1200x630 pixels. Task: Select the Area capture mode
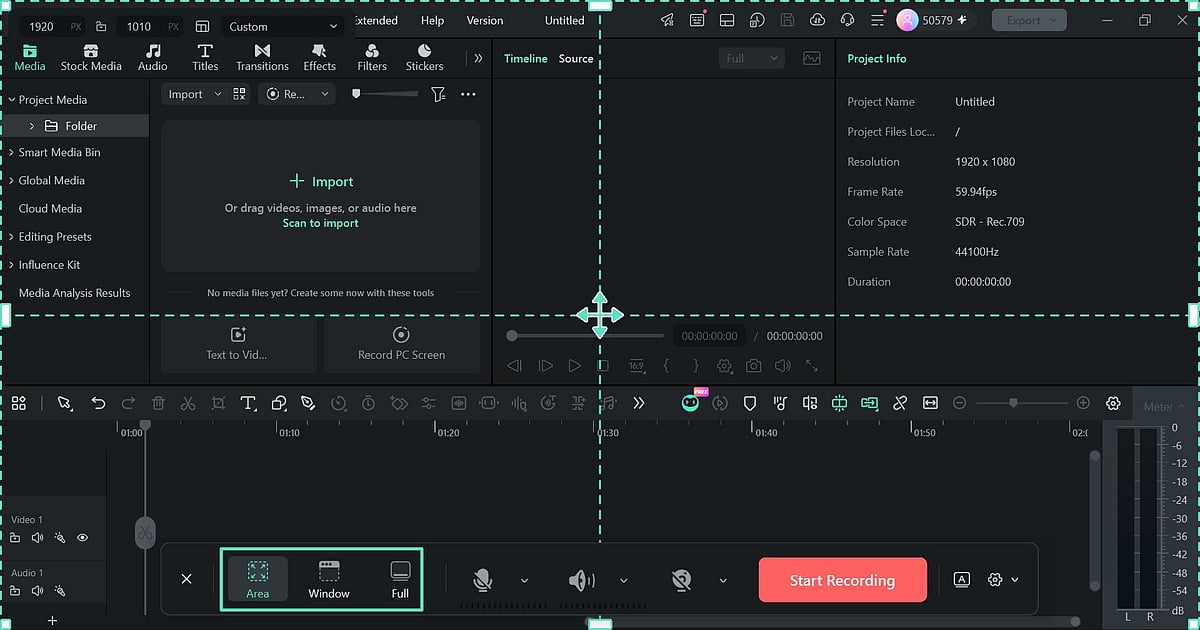point(258,579)
